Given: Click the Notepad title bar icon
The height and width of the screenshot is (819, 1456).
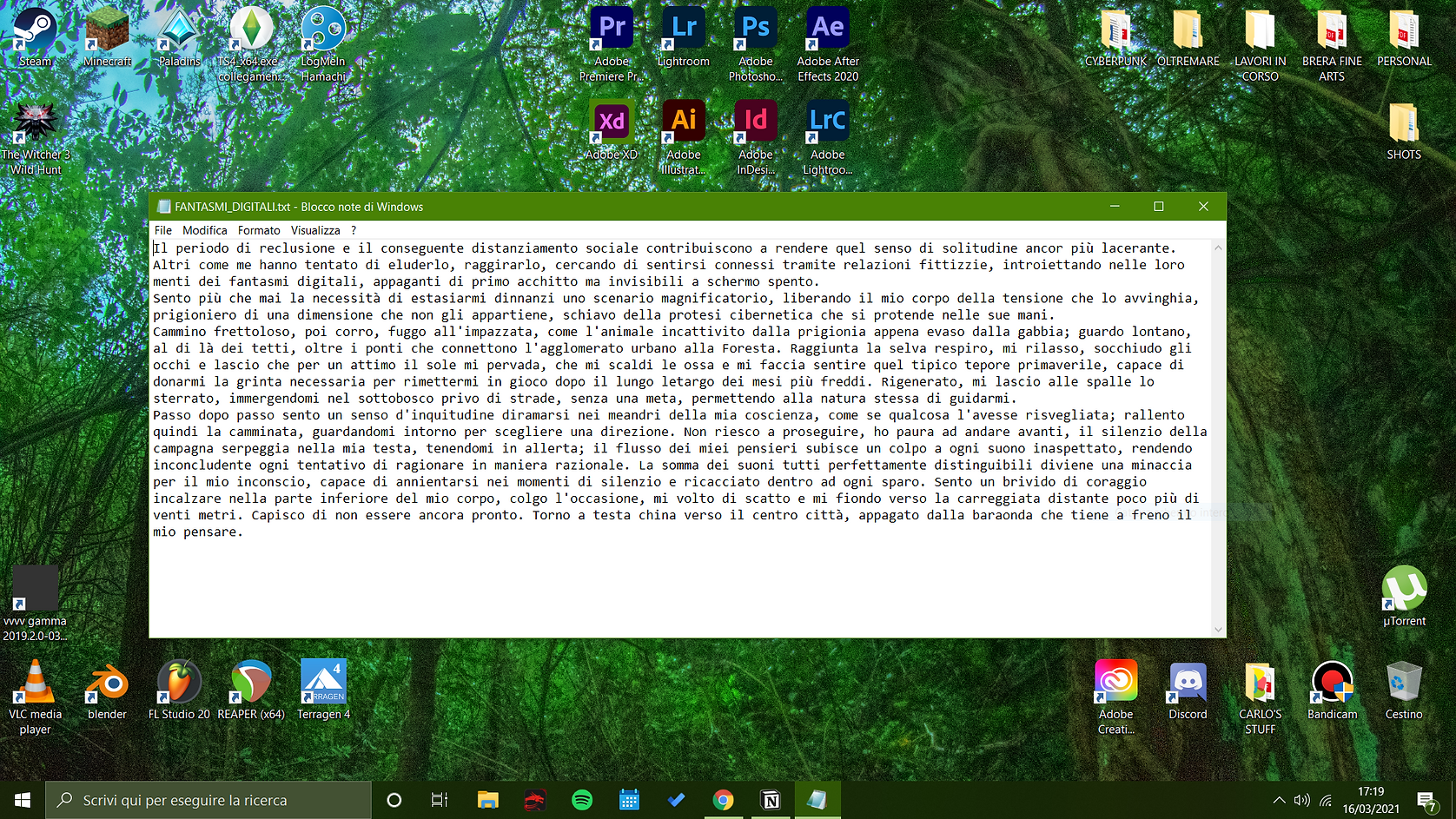Looking at the screenshot, I should tap(163, 207).
